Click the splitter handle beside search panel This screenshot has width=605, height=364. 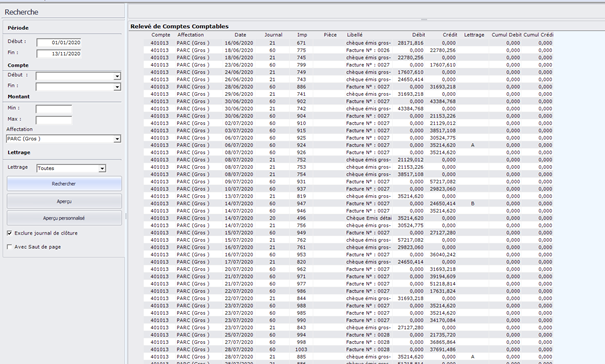pyautogui.click(x=126, y=216)
